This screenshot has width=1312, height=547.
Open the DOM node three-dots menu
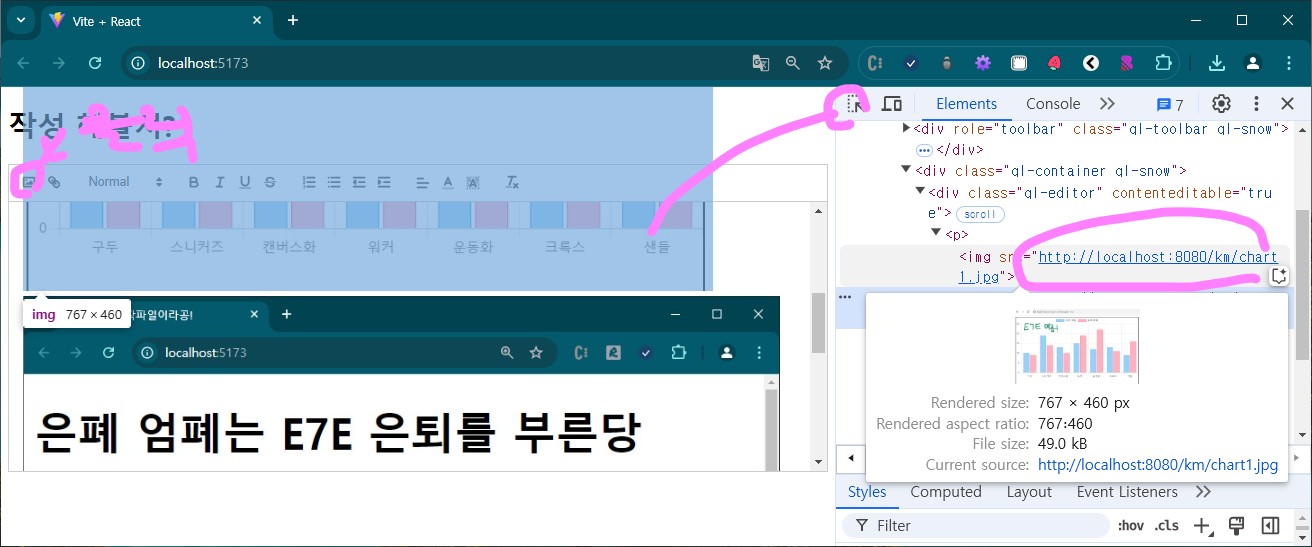pos(845,297)
